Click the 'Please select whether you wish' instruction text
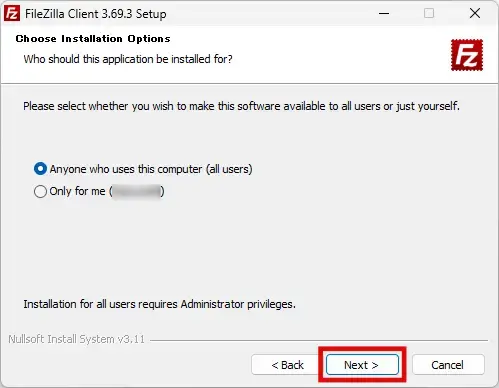 241,106
